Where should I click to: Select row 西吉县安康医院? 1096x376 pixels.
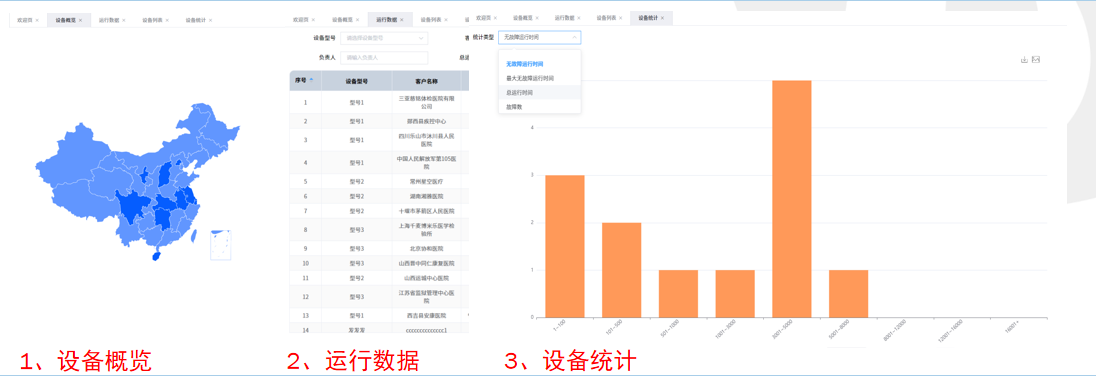point(379,315)
